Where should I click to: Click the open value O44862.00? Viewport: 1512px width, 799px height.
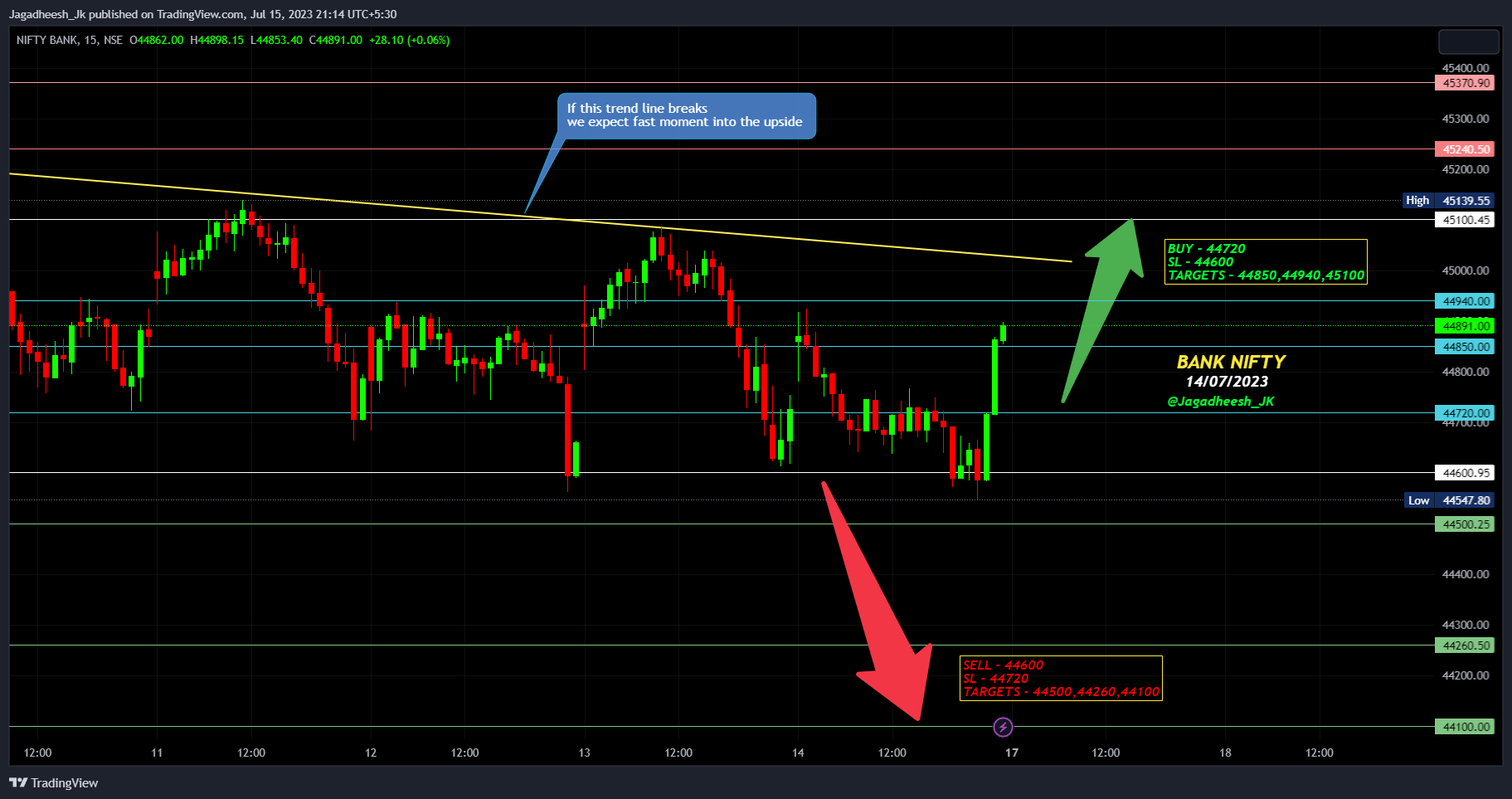[157, 40]
